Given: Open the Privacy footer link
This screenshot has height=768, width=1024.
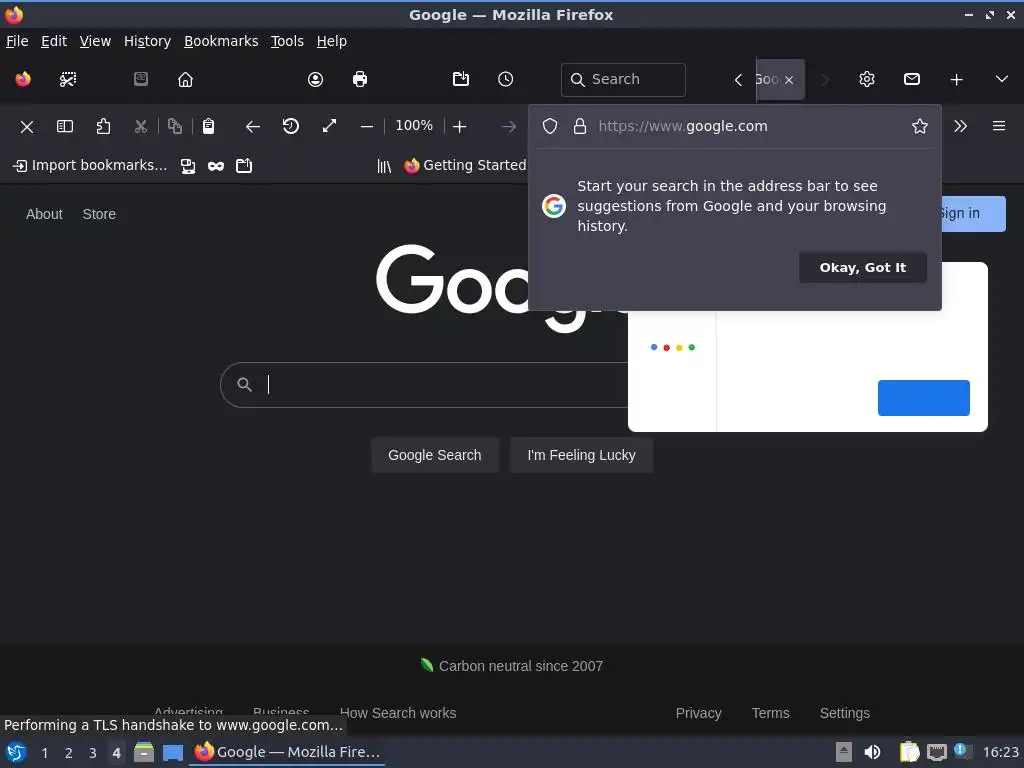Looking at the screenshot, I should click(699, 713).
